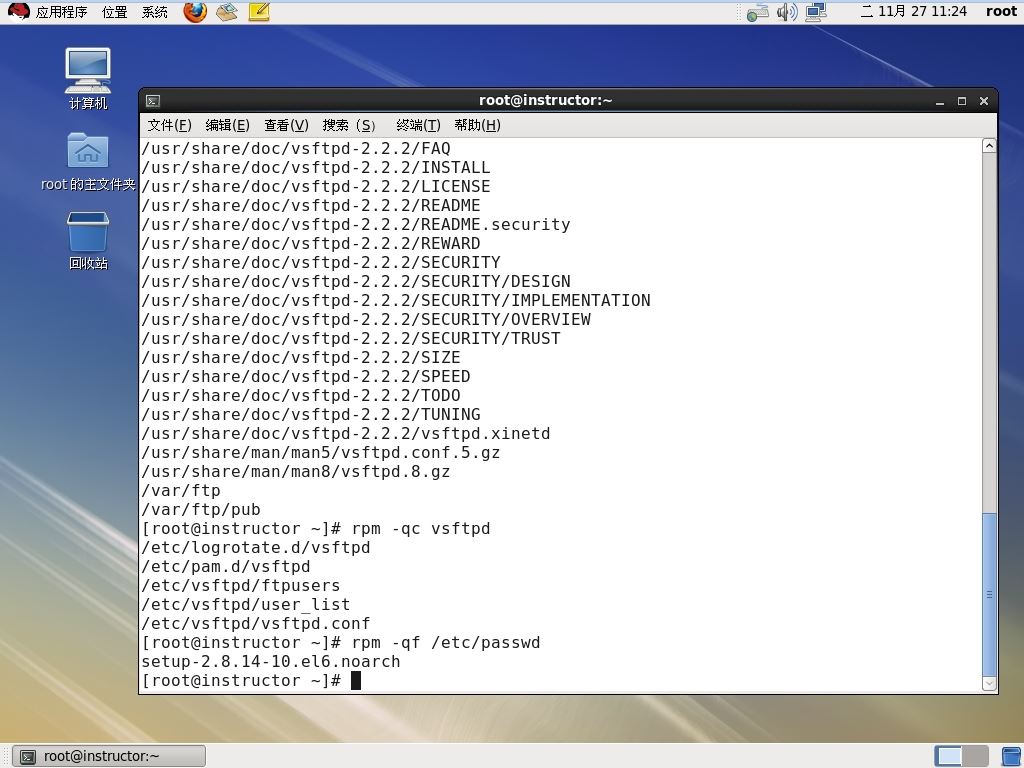Click the line ending README.security
This screenshot has width=1024, height=768.
(x=356, y=225)
